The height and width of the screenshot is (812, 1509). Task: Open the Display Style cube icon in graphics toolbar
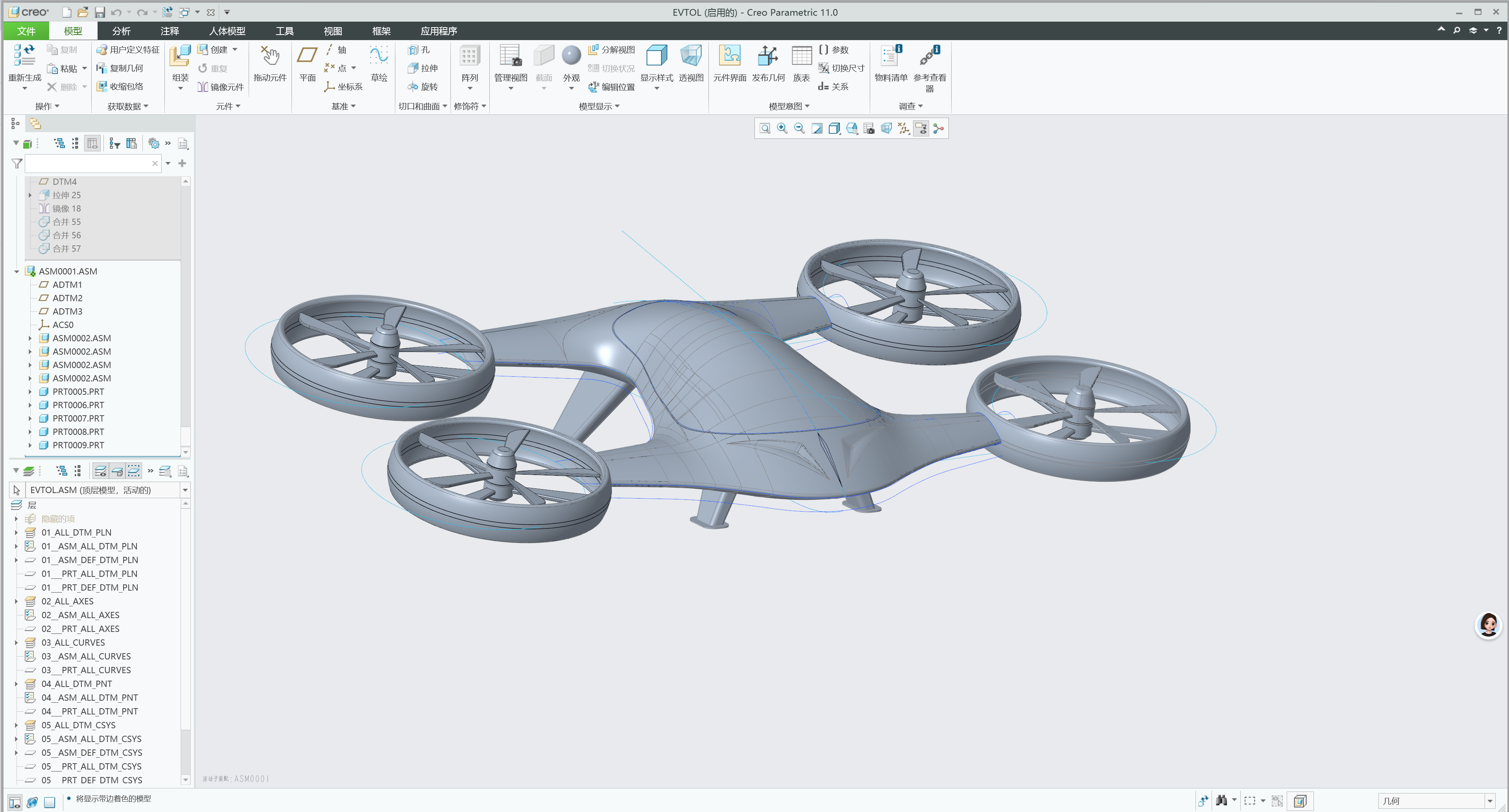(834, 128)
